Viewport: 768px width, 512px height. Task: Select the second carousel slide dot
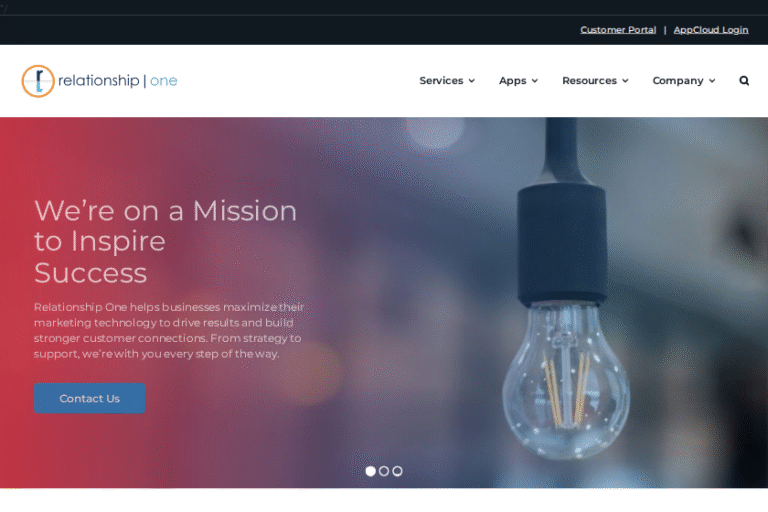click(x=384, y=471)
